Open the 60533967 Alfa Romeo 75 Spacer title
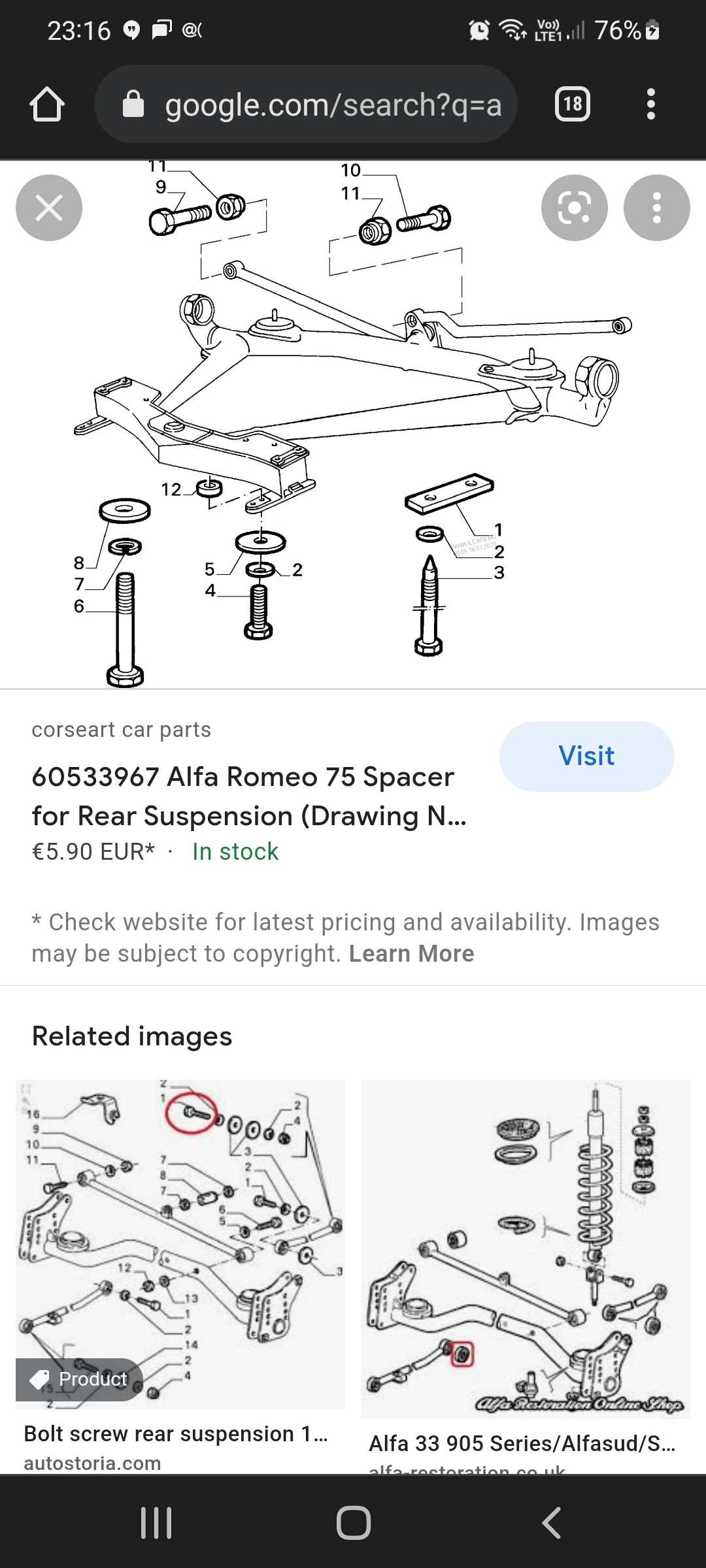The width and height of the screenshot is (706, 1568). pyautogui.click(x=248, y=796)
